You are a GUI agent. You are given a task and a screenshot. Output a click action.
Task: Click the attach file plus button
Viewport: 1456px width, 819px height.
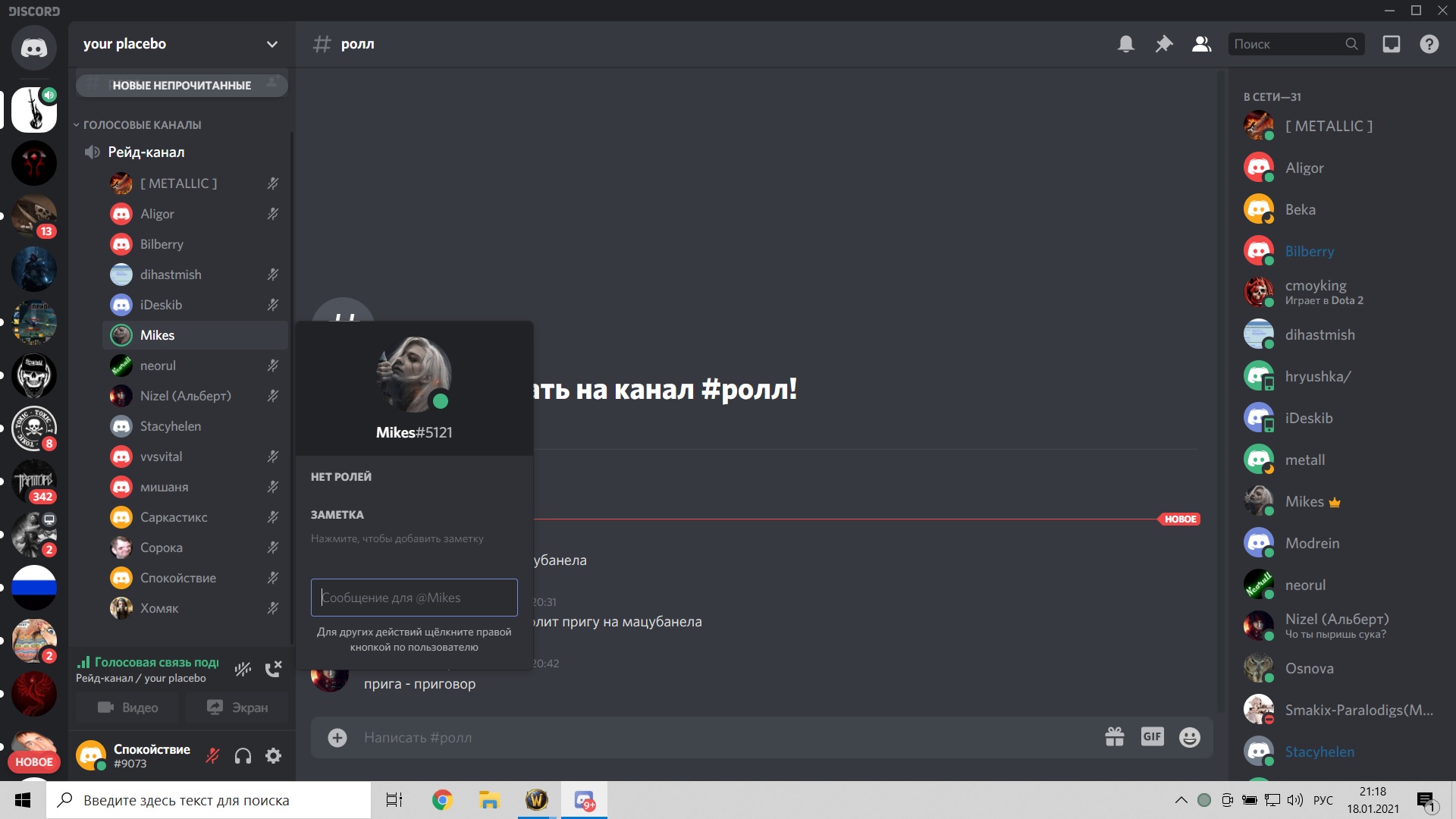point(337,737)
